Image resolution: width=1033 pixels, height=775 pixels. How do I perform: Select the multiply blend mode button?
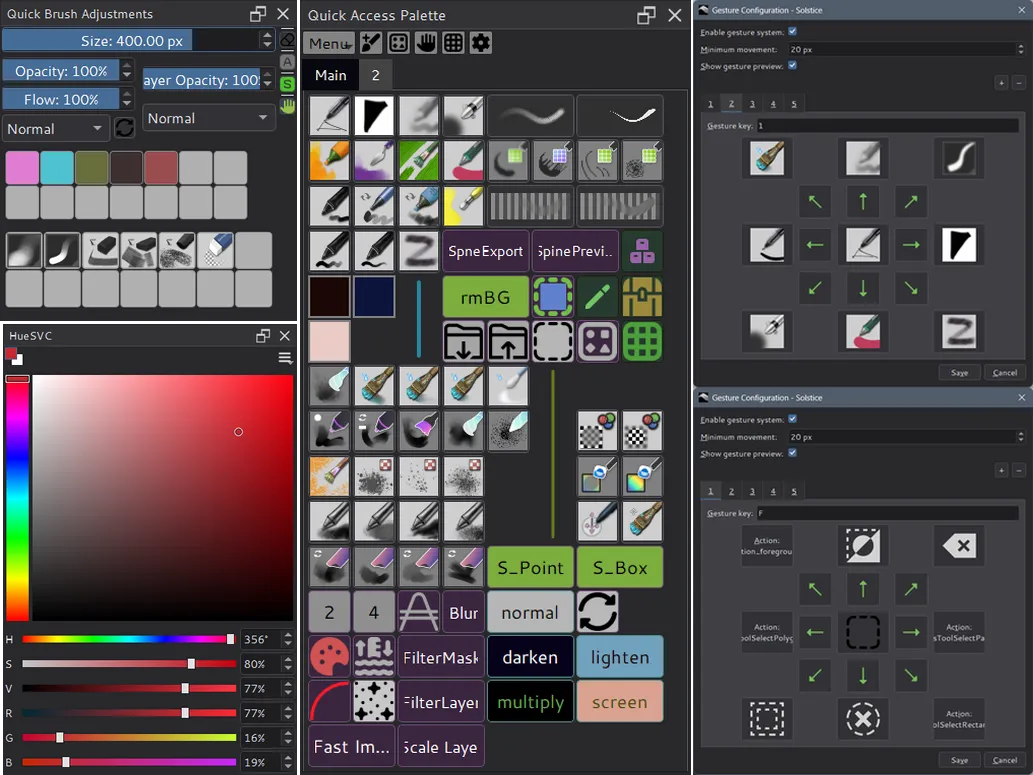coord(530,702)
